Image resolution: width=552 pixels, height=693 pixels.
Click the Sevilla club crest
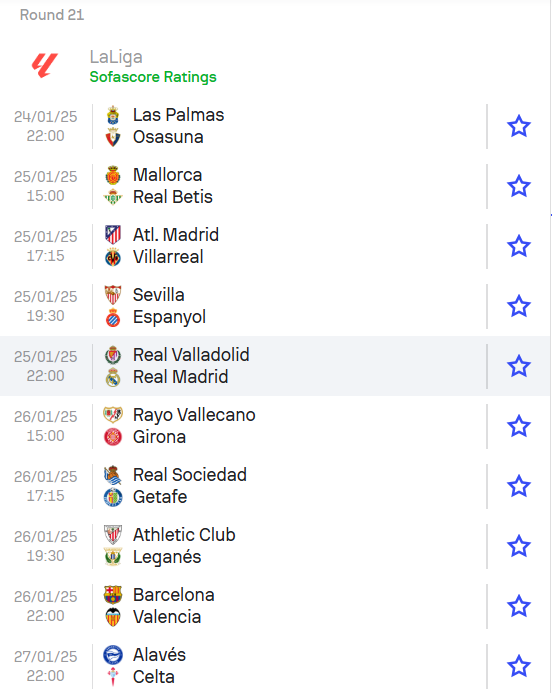pyautogui.click(x=113, y=295)
